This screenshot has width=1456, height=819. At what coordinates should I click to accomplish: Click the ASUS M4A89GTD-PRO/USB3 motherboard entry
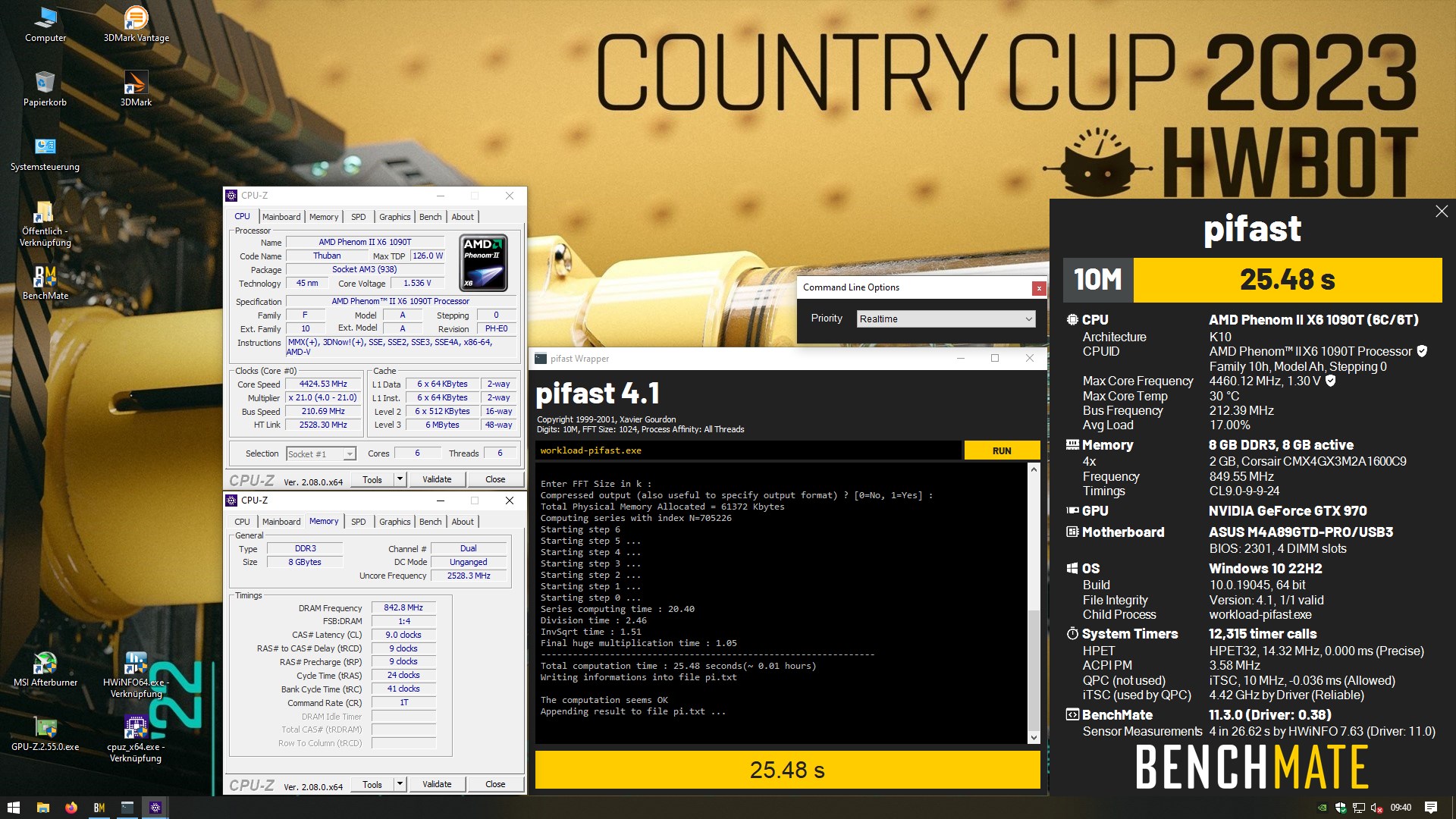click(x=1301, y=532)
